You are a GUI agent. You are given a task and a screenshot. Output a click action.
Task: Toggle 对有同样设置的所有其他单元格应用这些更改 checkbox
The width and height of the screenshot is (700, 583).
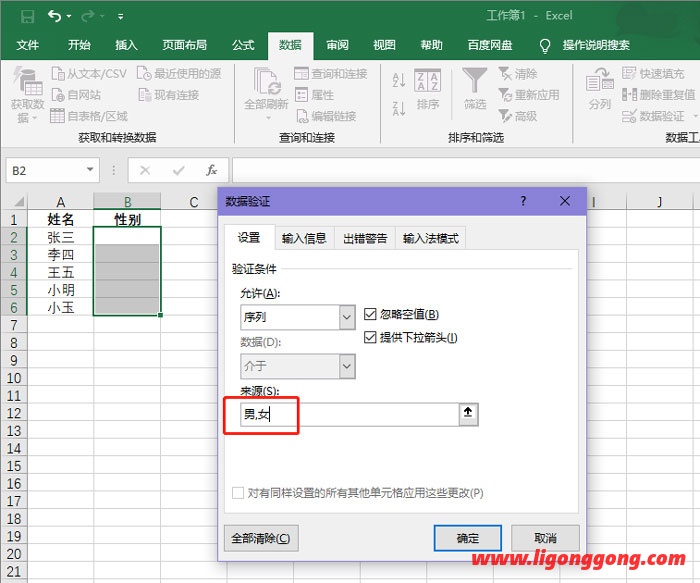tap(238, 493)
